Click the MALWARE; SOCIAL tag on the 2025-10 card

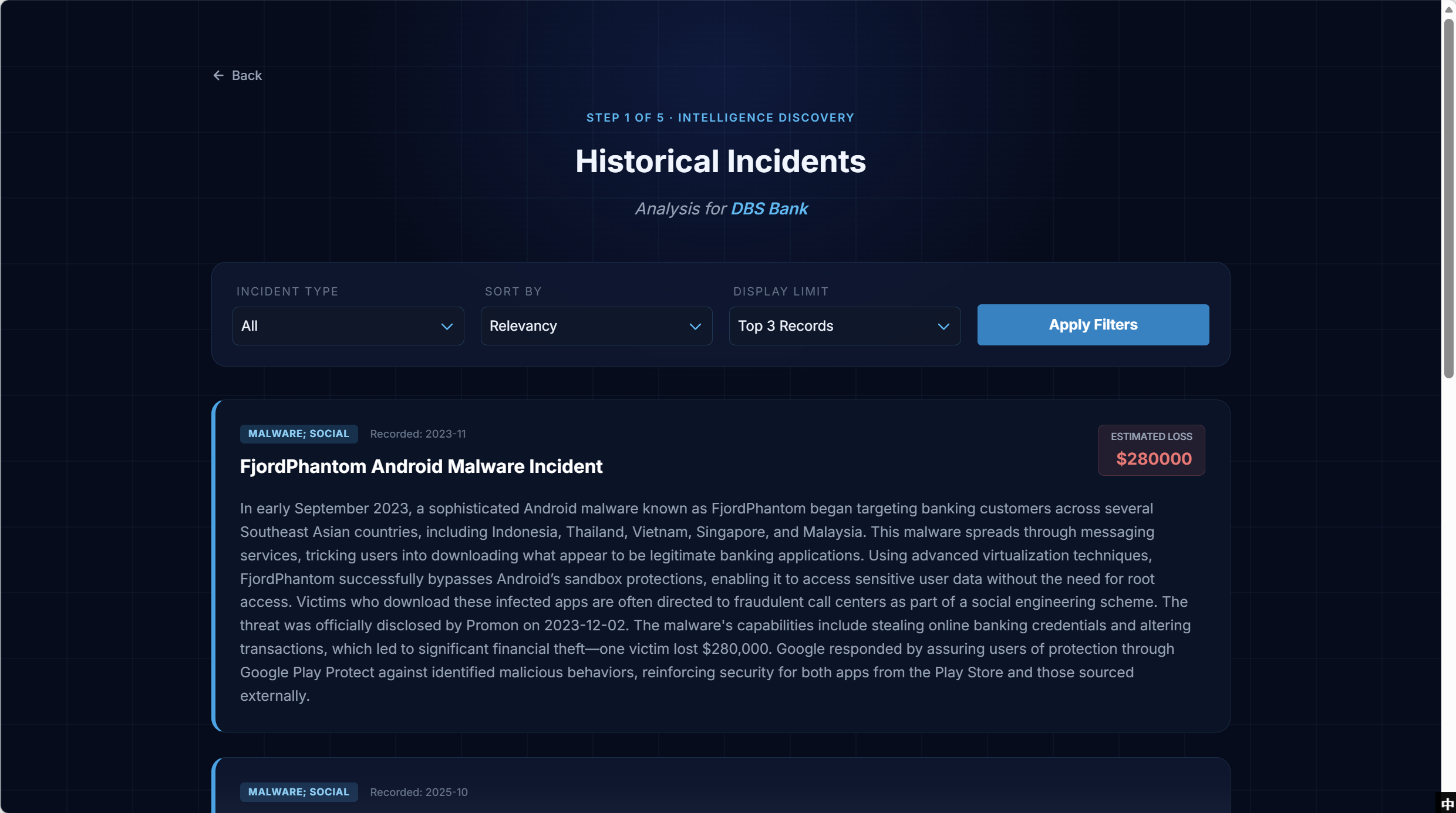point(299,792)
